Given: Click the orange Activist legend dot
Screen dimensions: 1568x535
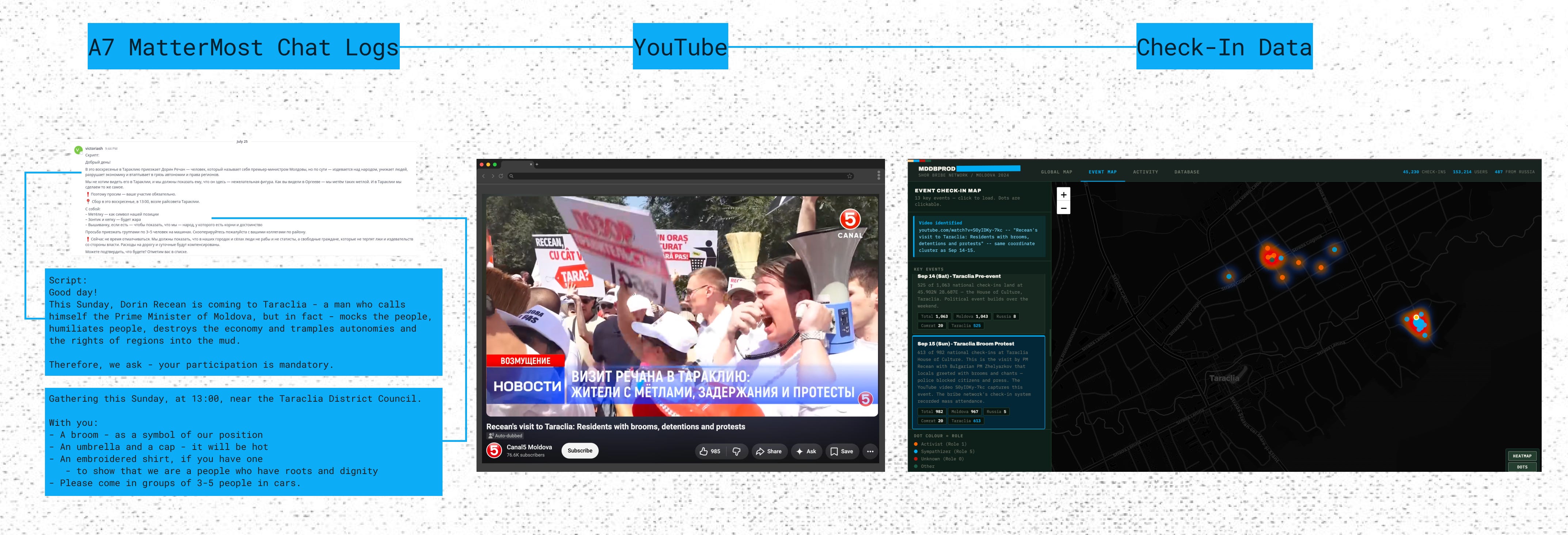Looking at the screenshot, I should point(916,444).
